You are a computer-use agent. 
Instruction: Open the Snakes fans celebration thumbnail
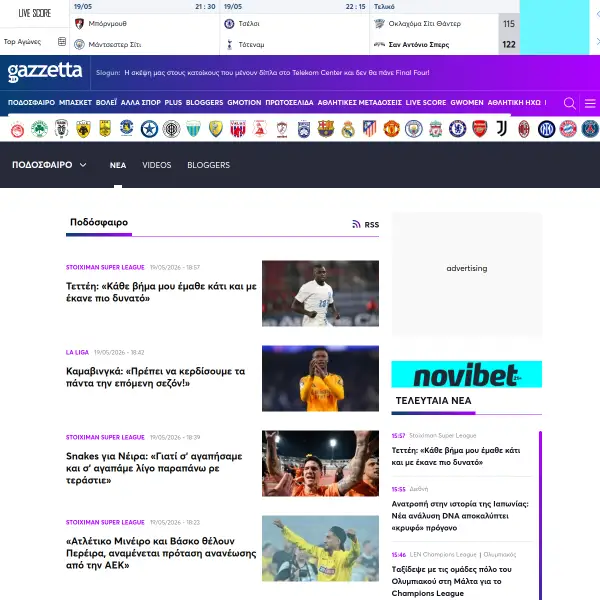[x=320, y=463]
